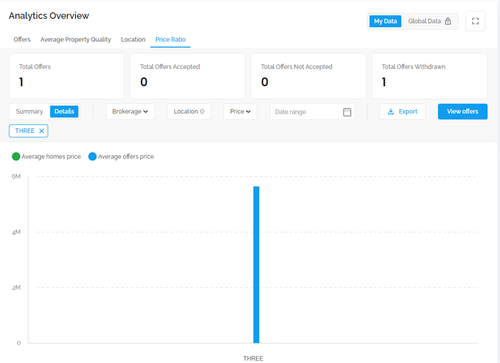Image resolution: width=500 pixels, height=363 pixels.
Task: Toggle Average offers price legend swatch
Action: (92, 156)
